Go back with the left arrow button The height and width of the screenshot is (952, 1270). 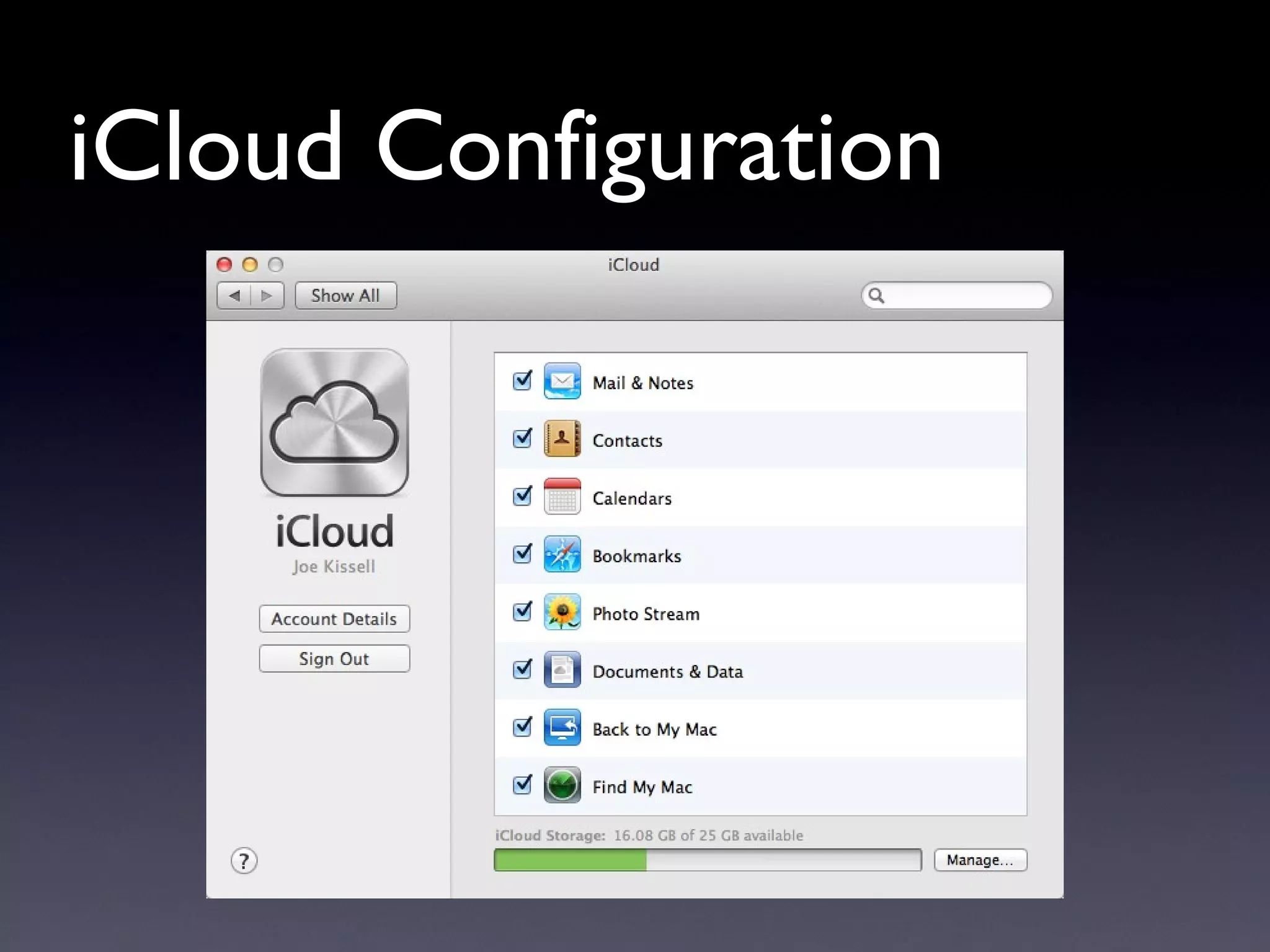(x=234, y=296)
